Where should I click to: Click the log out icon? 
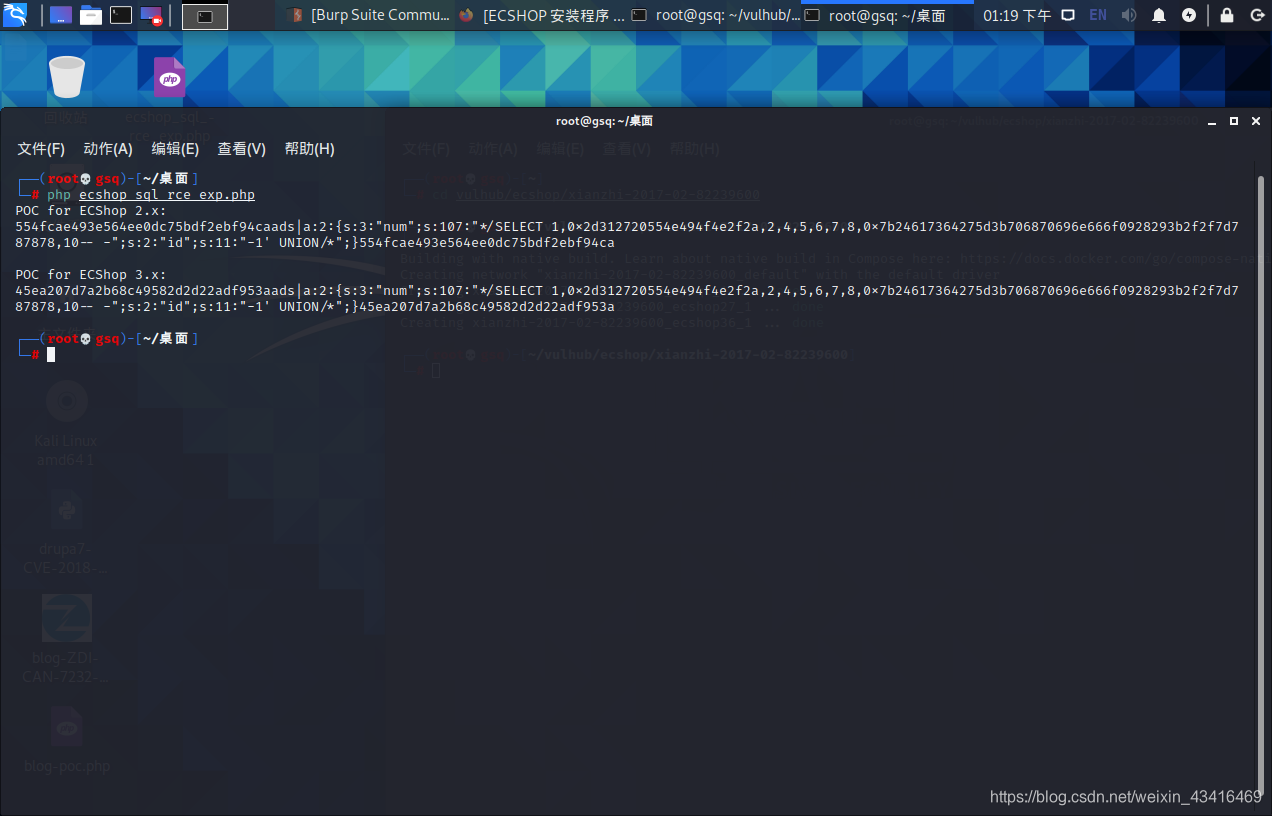[x=1257, y=15]
